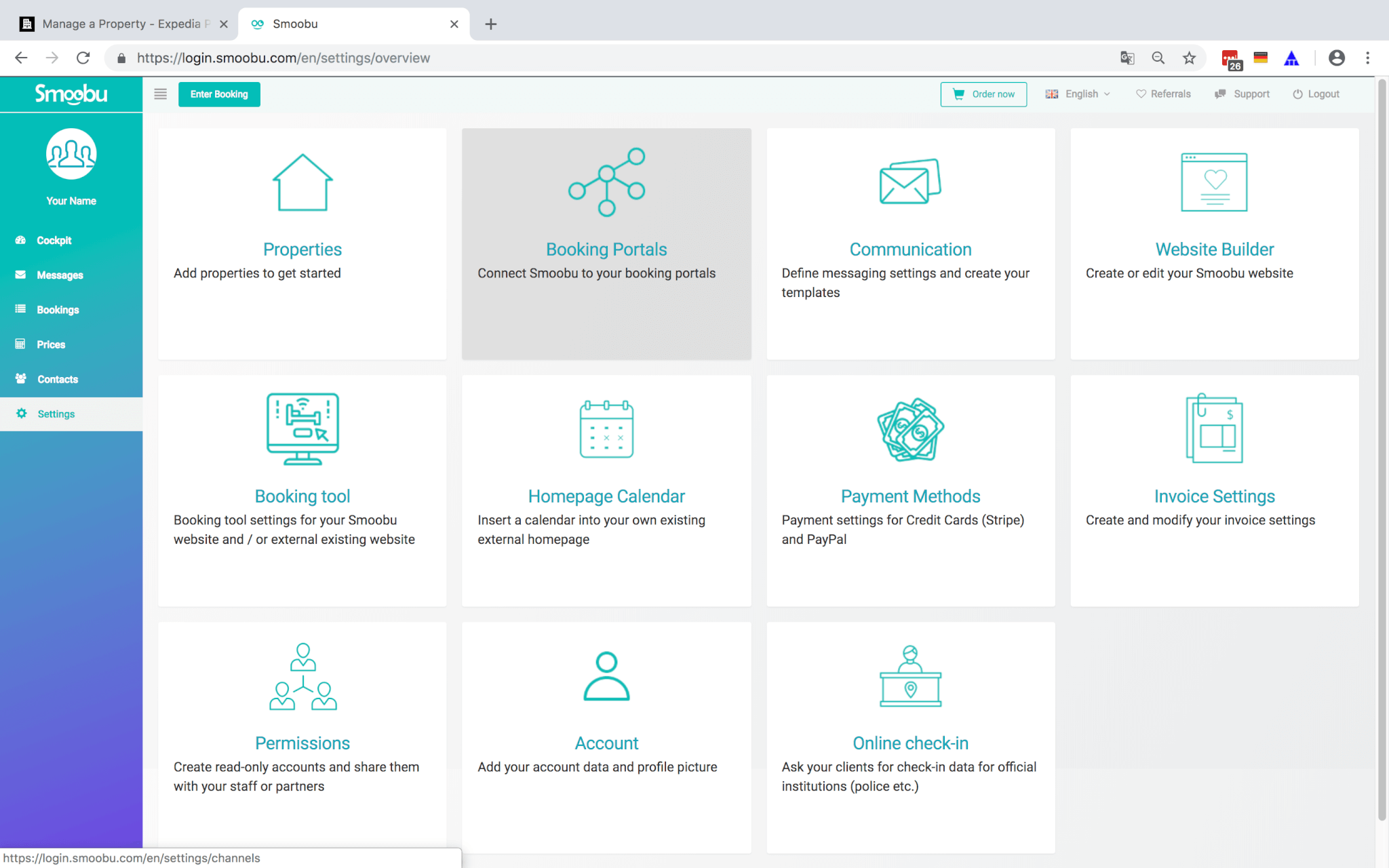This screenshot has height=868, width=1389.
Task: Click the Booking Portals network icon
Action: [607, 182]
